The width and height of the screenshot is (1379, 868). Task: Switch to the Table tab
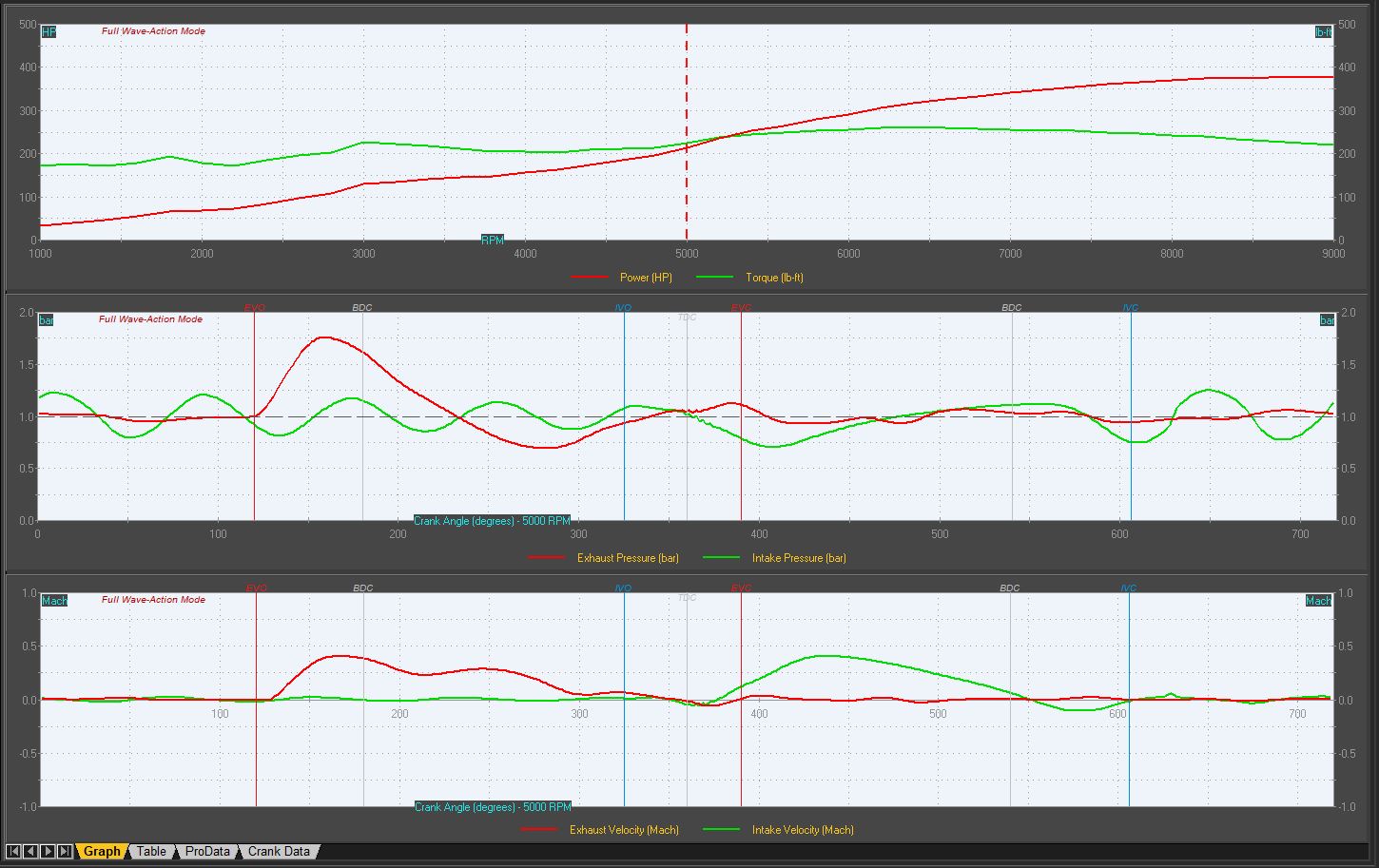click(x=151, y=851)
